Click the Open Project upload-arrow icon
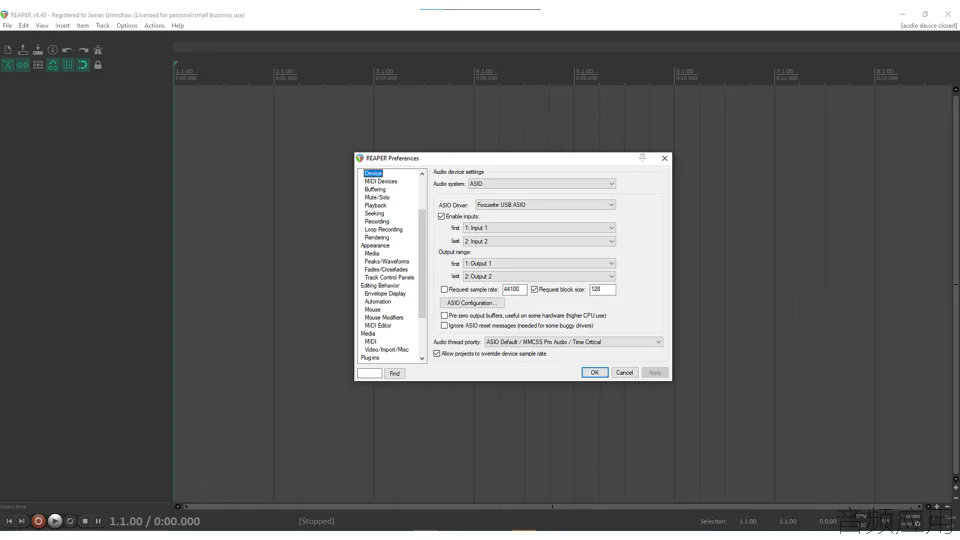 (x=23, y=50)
